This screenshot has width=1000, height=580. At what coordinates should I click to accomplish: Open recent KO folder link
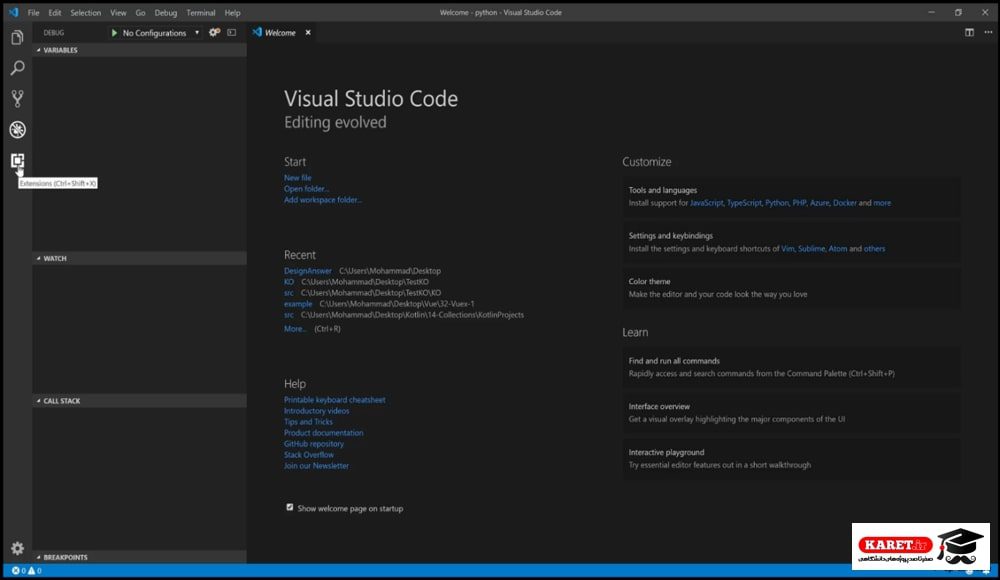289,282
